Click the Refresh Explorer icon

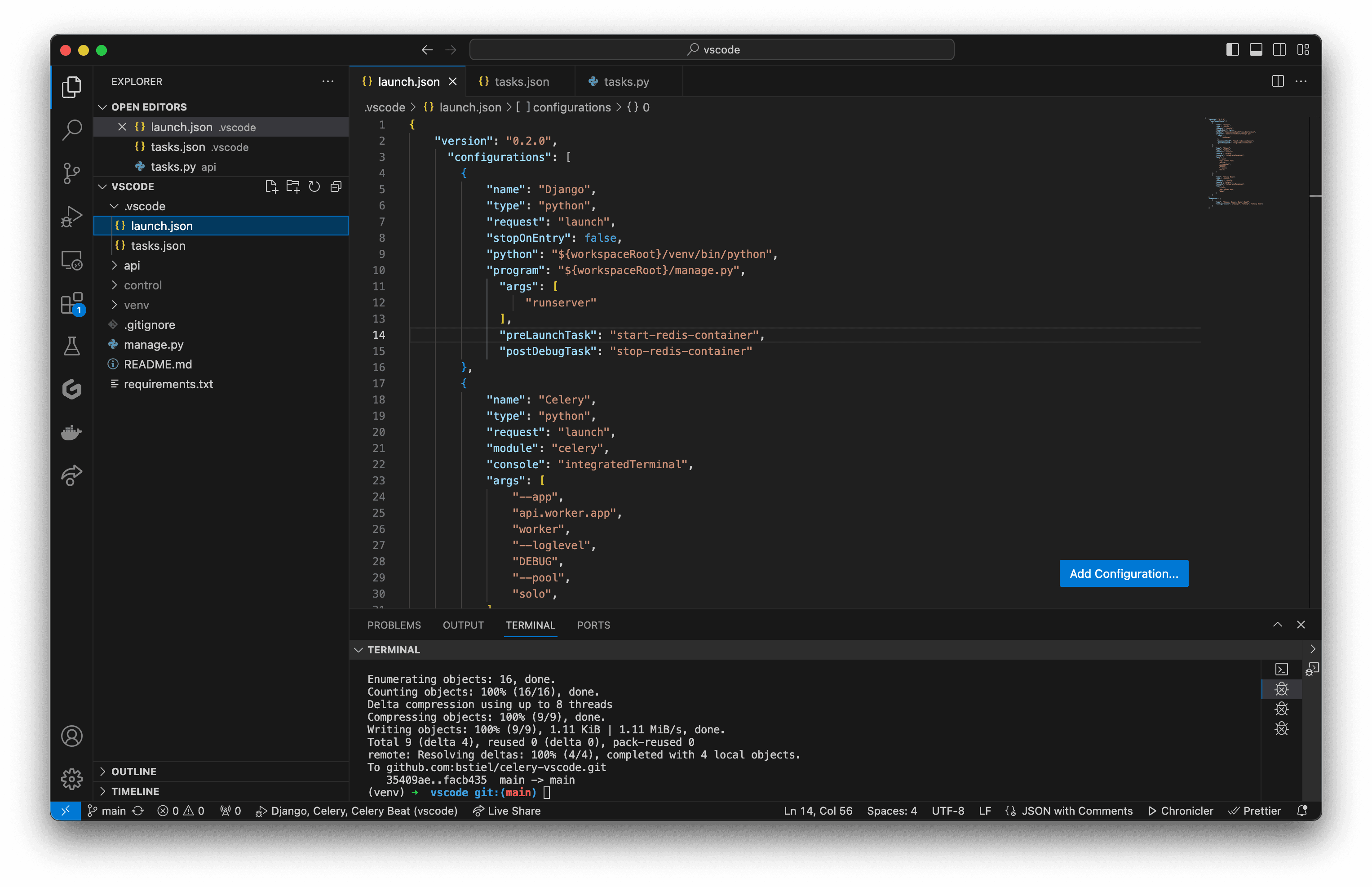(x=314, y=186)
